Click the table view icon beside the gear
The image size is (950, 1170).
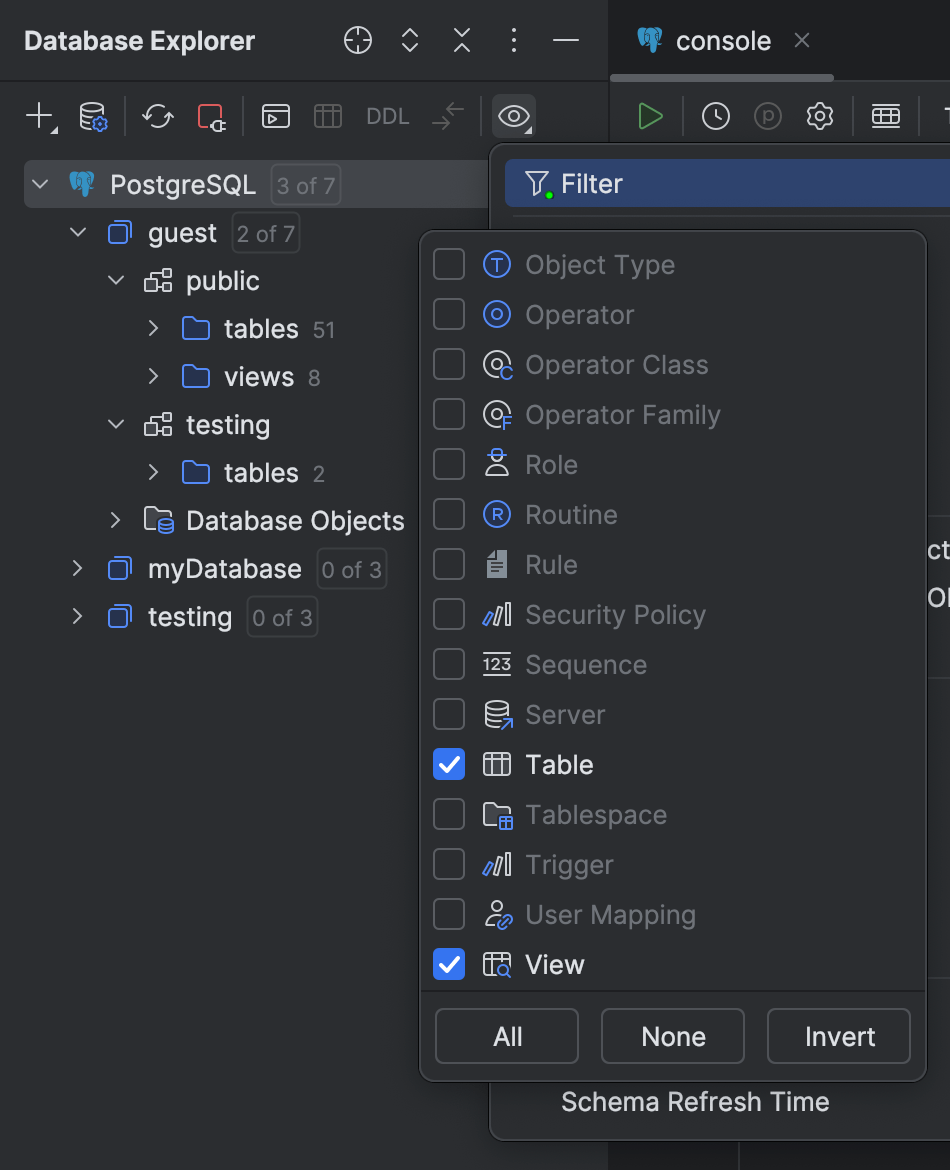[x=886, y=116]
